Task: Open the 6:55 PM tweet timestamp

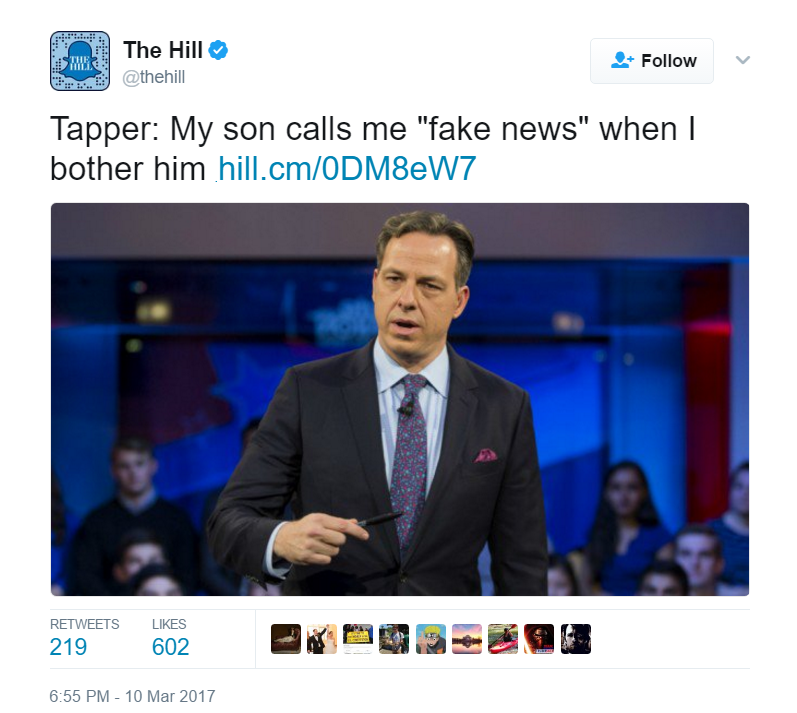Action: pyautogui.click(x=132, y=696)
